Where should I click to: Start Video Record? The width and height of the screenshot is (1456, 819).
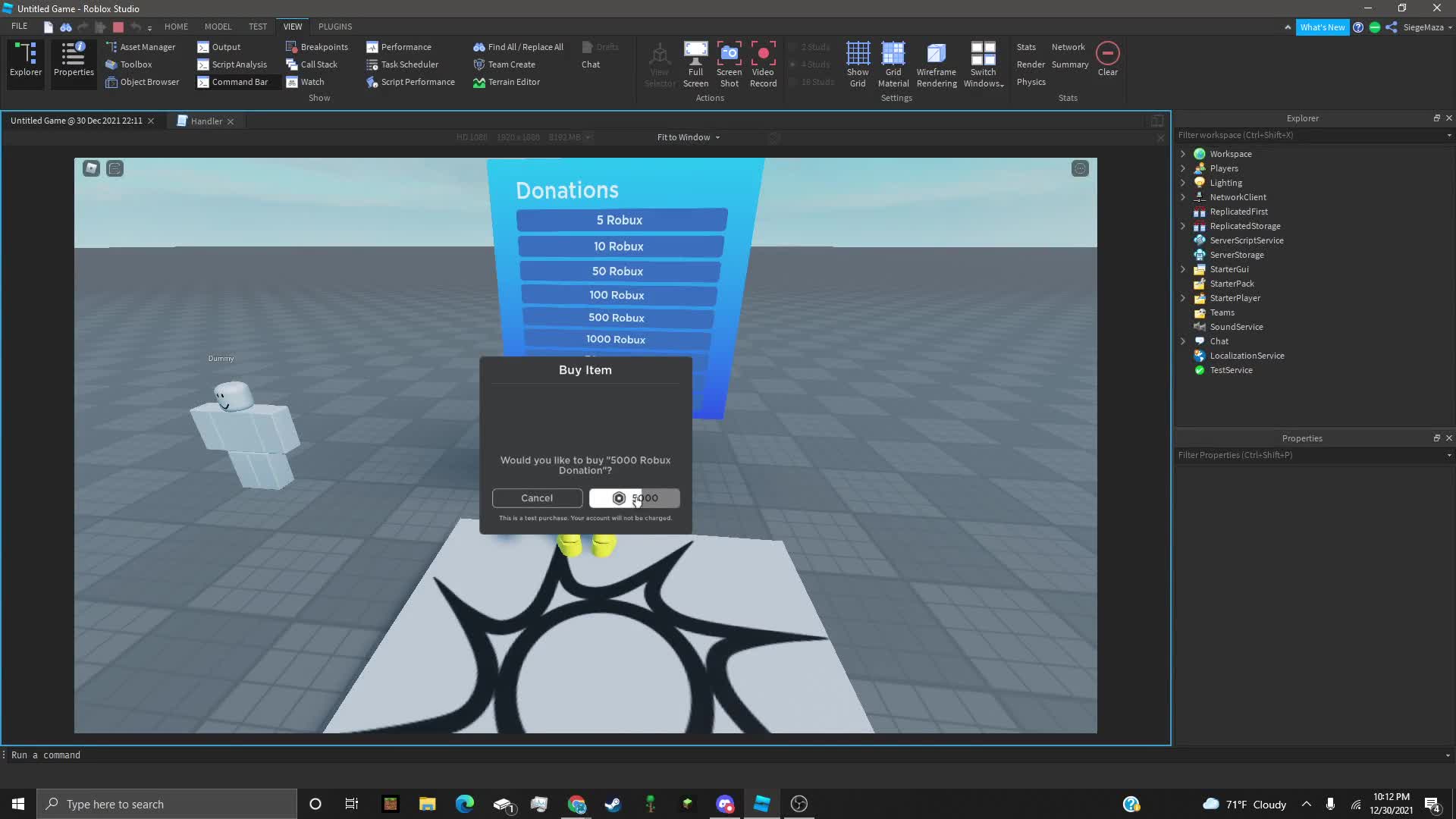tap(763, 64)
